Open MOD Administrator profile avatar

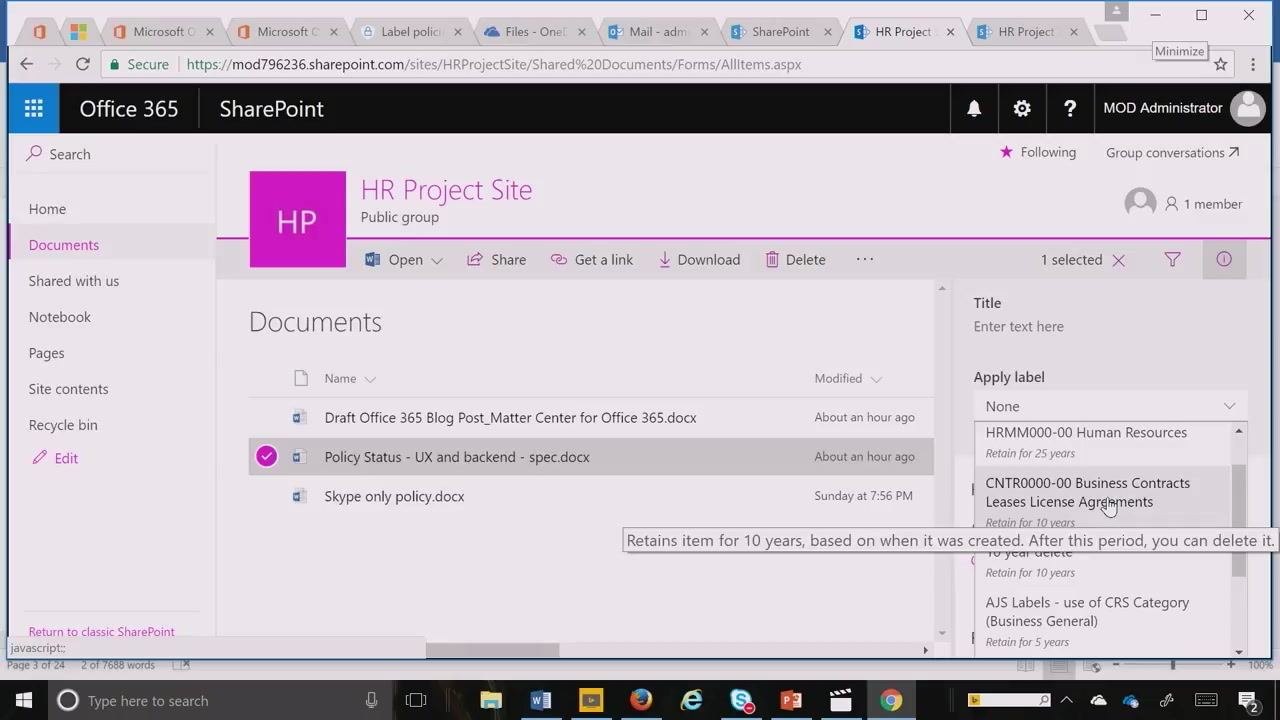click(x=1248, y=108)
